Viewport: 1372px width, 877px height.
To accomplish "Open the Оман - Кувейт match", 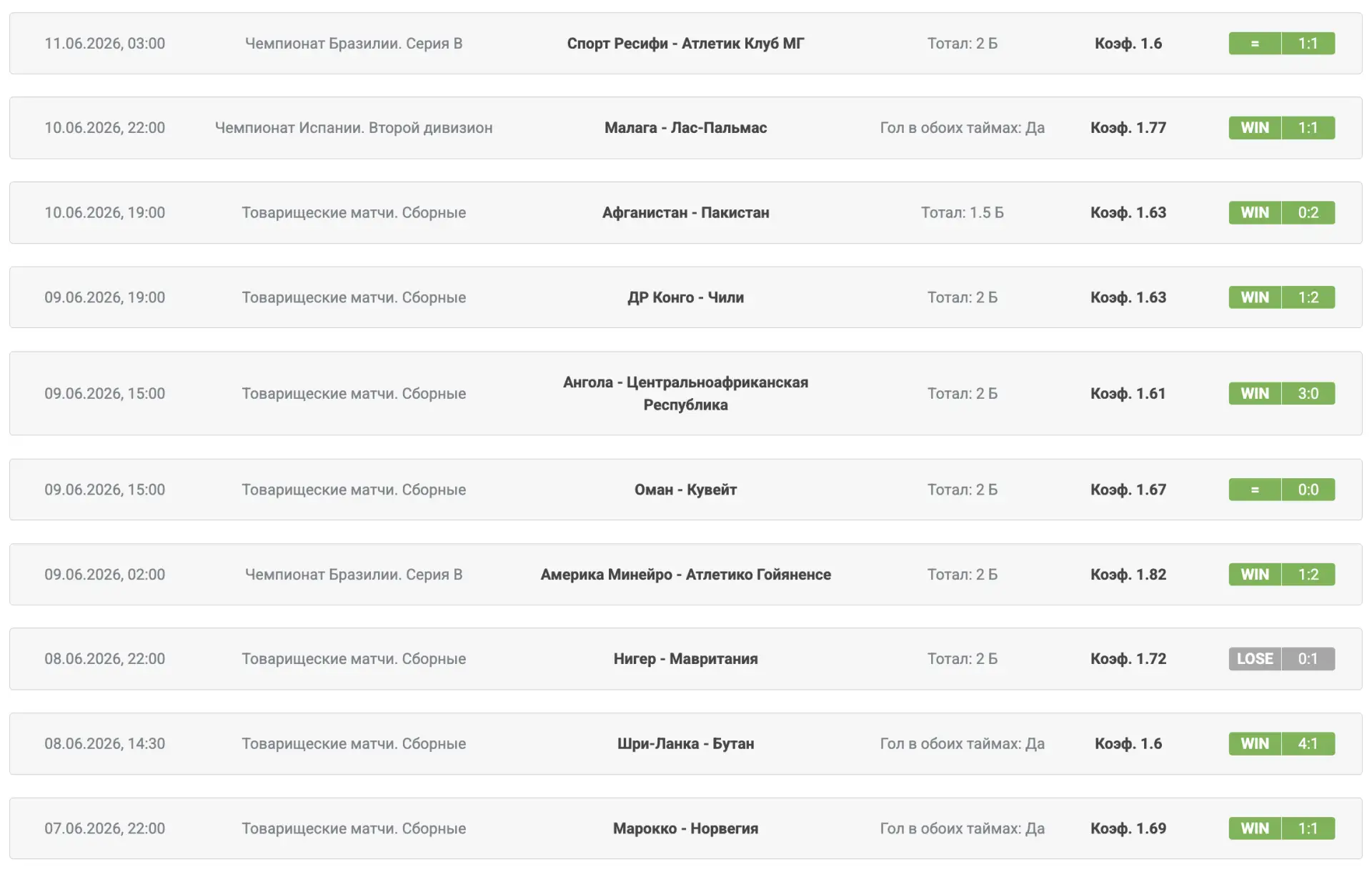I will click(x=685, y=490).
